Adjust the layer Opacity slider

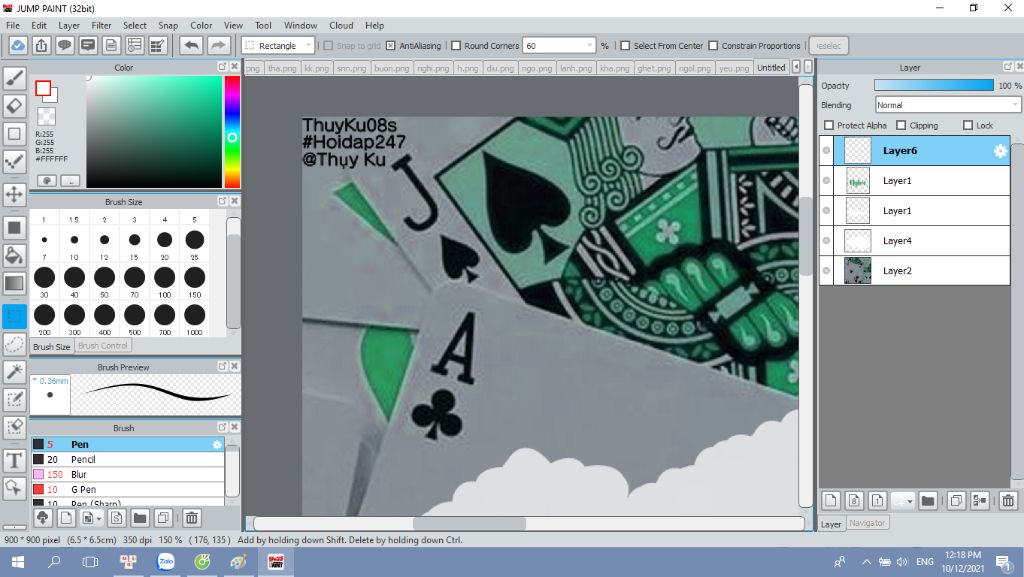[x=933, y=86]
